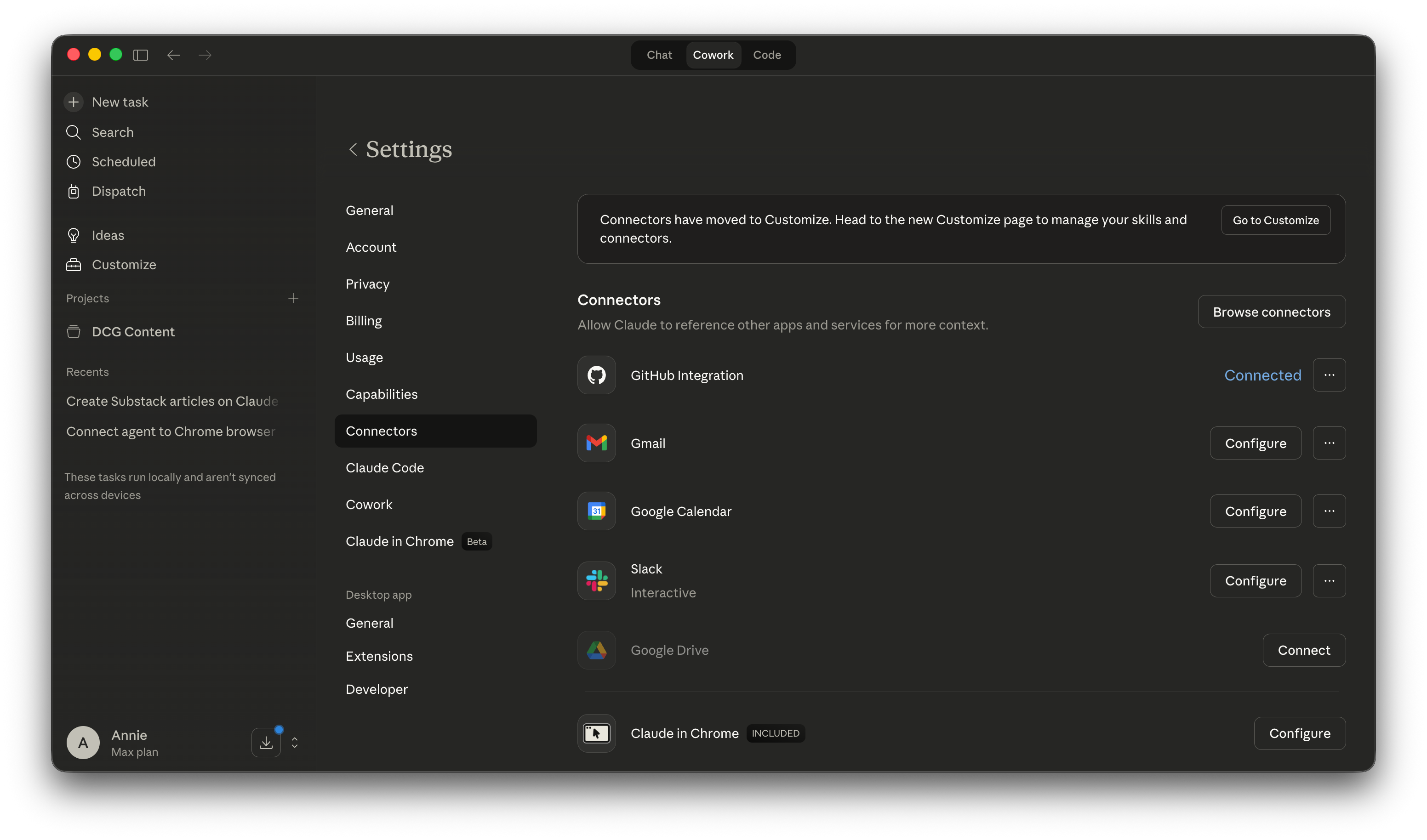Open Dispatch in the sidebar
The height and width of the screenshot is (840, 1427).
coord(118,191)
